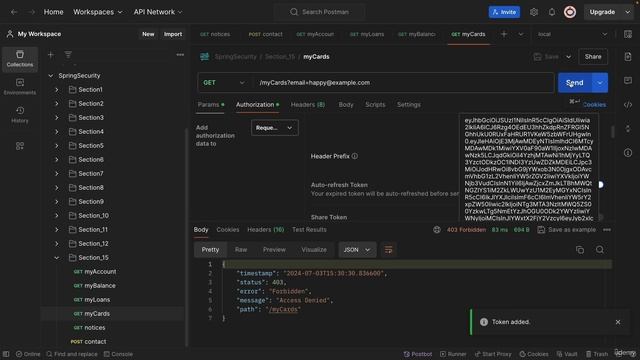
Task: Expand the Section_10 folder
Action: (57, 216)
